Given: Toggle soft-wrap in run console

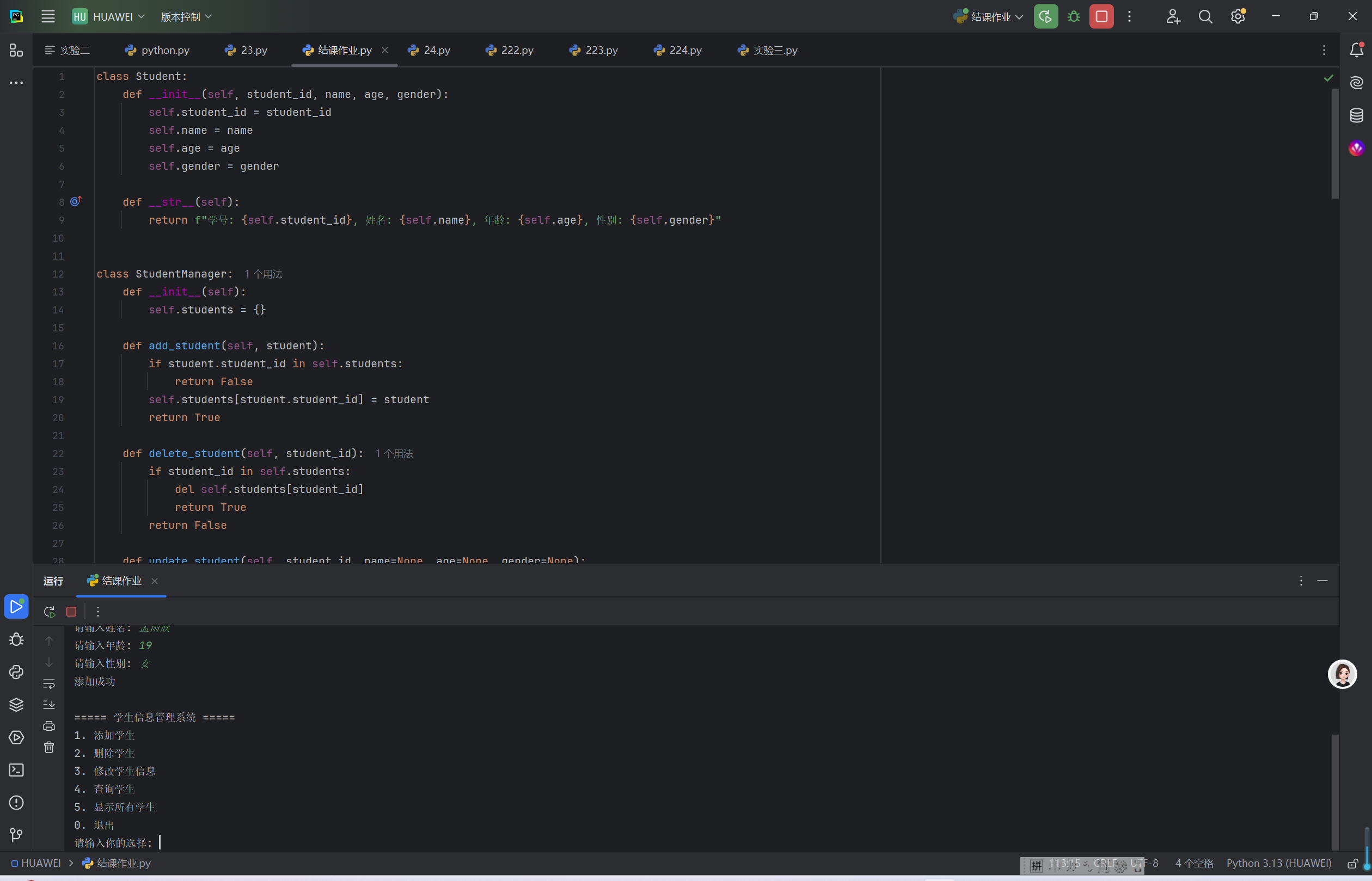Looking at the screenshot, I should point(49,683).
